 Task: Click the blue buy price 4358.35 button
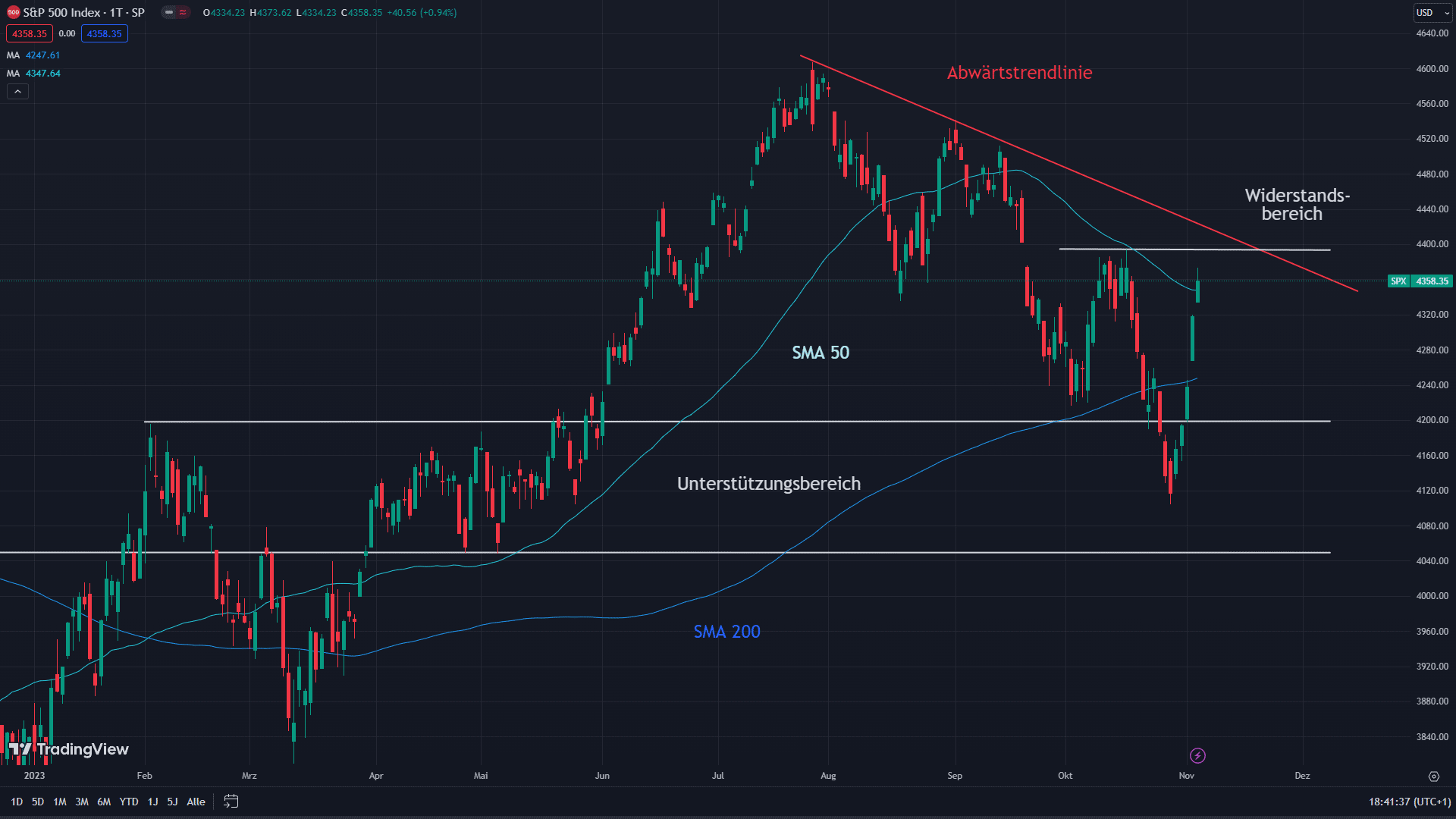click(x=105, y=33)
